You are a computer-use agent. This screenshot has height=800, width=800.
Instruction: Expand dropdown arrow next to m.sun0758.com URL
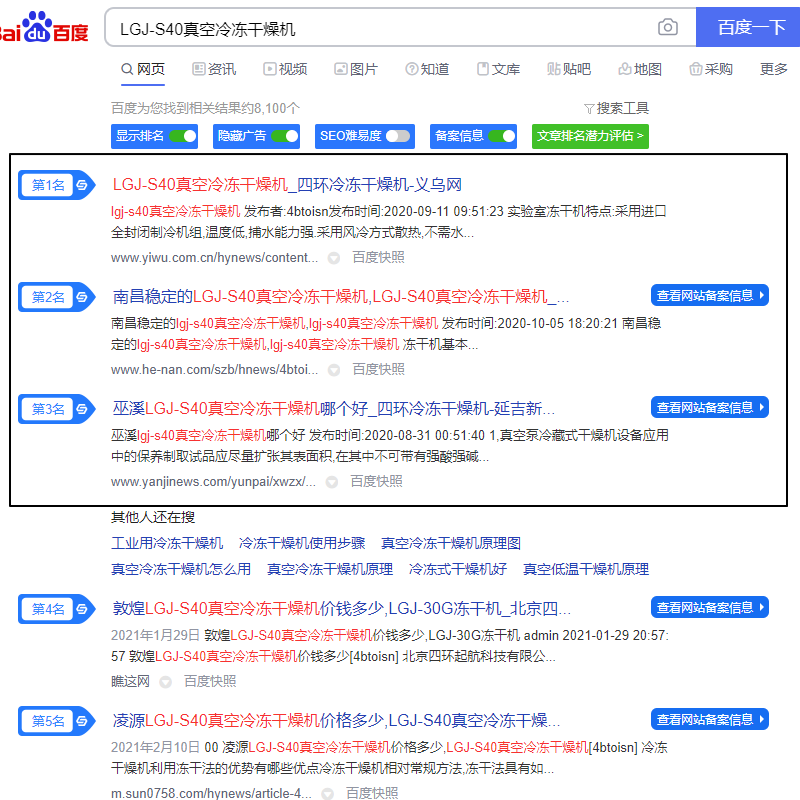point(328,794)
